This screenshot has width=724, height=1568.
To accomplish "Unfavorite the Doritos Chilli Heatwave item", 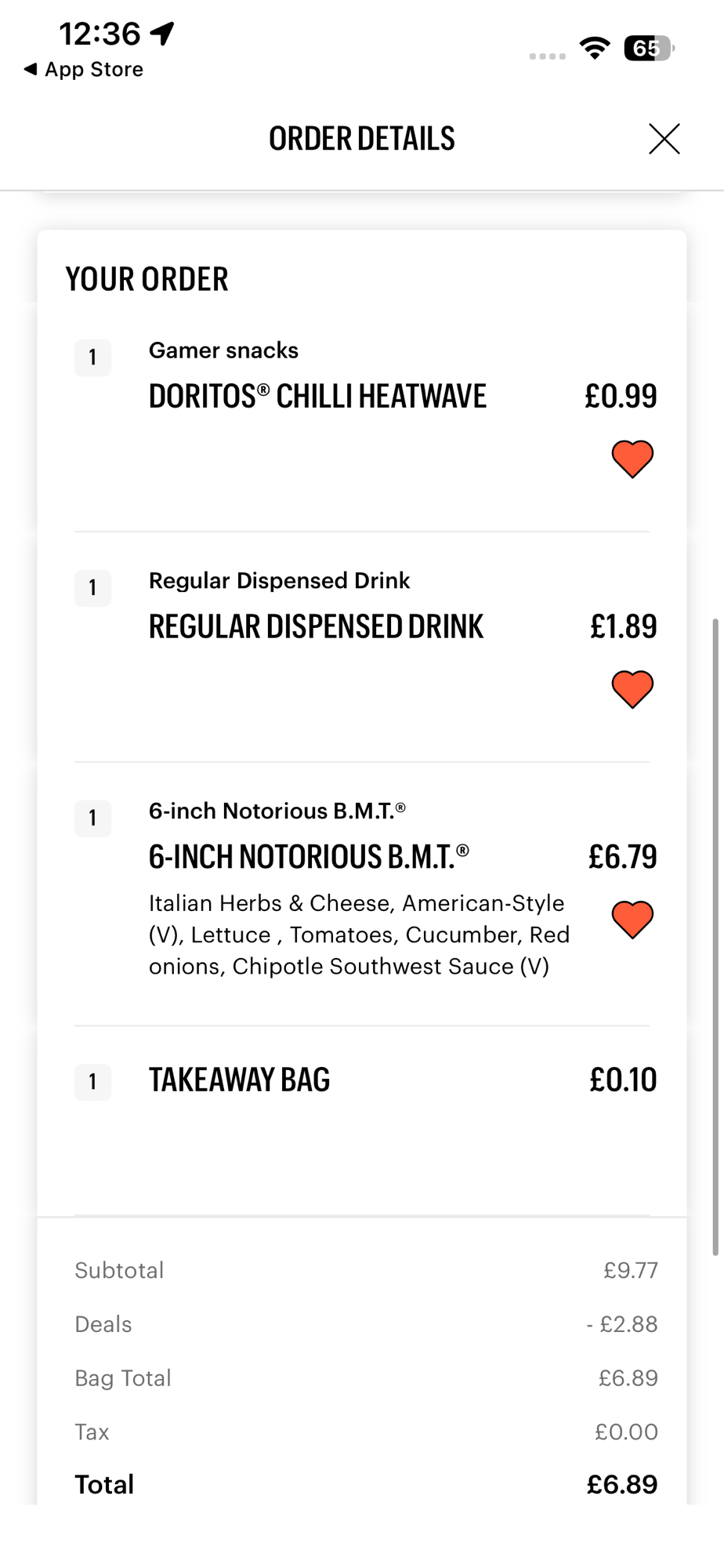I will [x=632, y=459].
